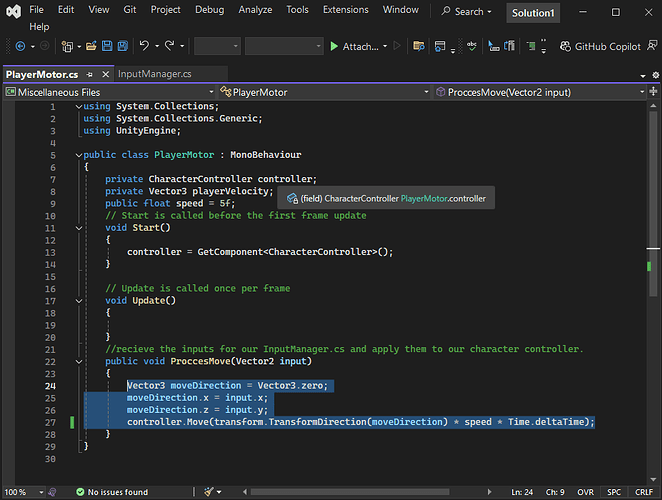This screenshot has width=662, height=500.
Task: Toggle the CRLF line ending indicator
Action: pyautogui.click(x=644, y=492)
